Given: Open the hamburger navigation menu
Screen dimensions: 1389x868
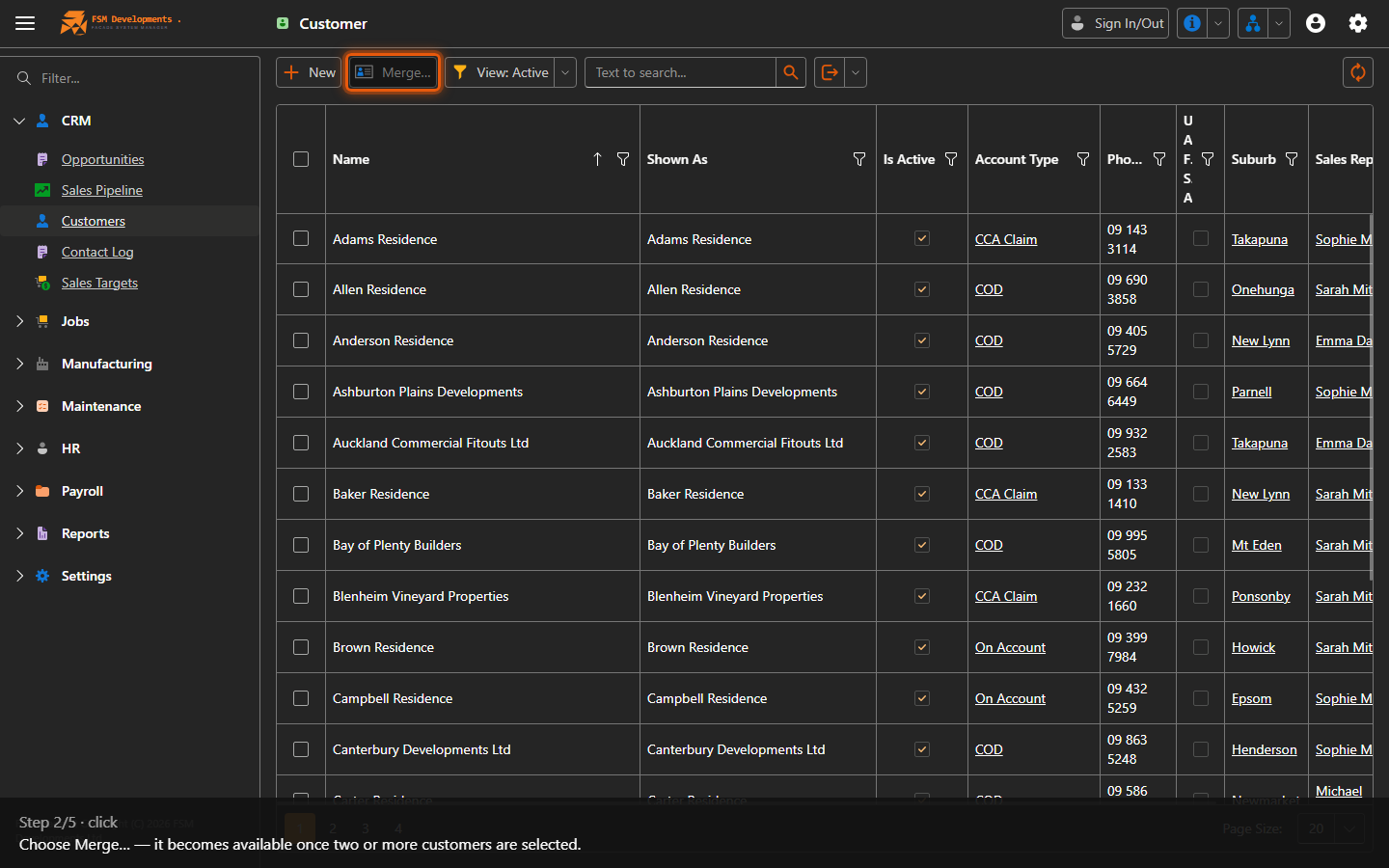Looking at the screenshot, I should click(x=25, y=23).
